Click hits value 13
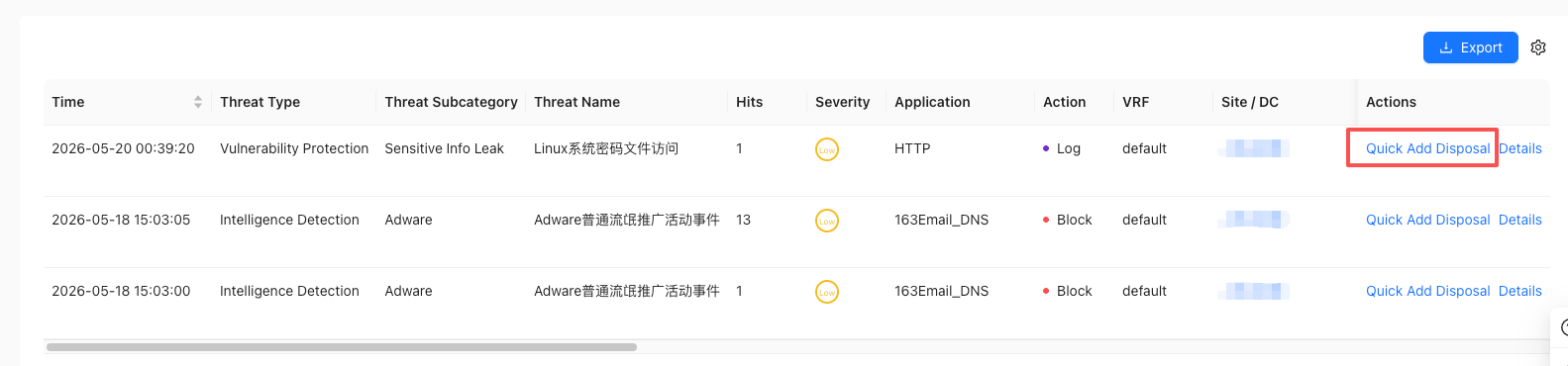 743,220
